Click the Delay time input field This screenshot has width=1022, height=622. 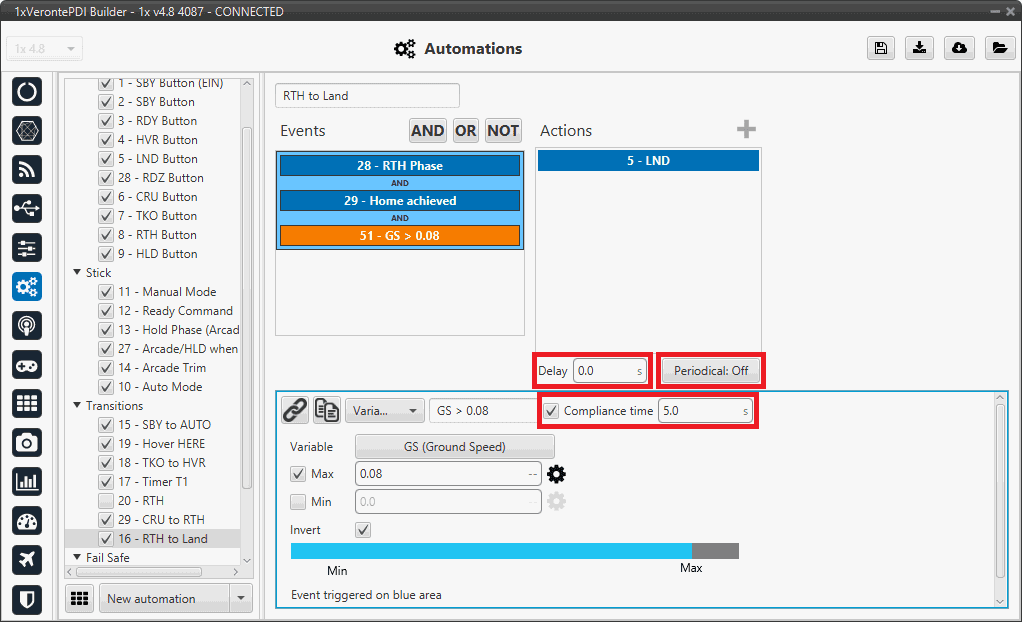[x=604, y=371]
